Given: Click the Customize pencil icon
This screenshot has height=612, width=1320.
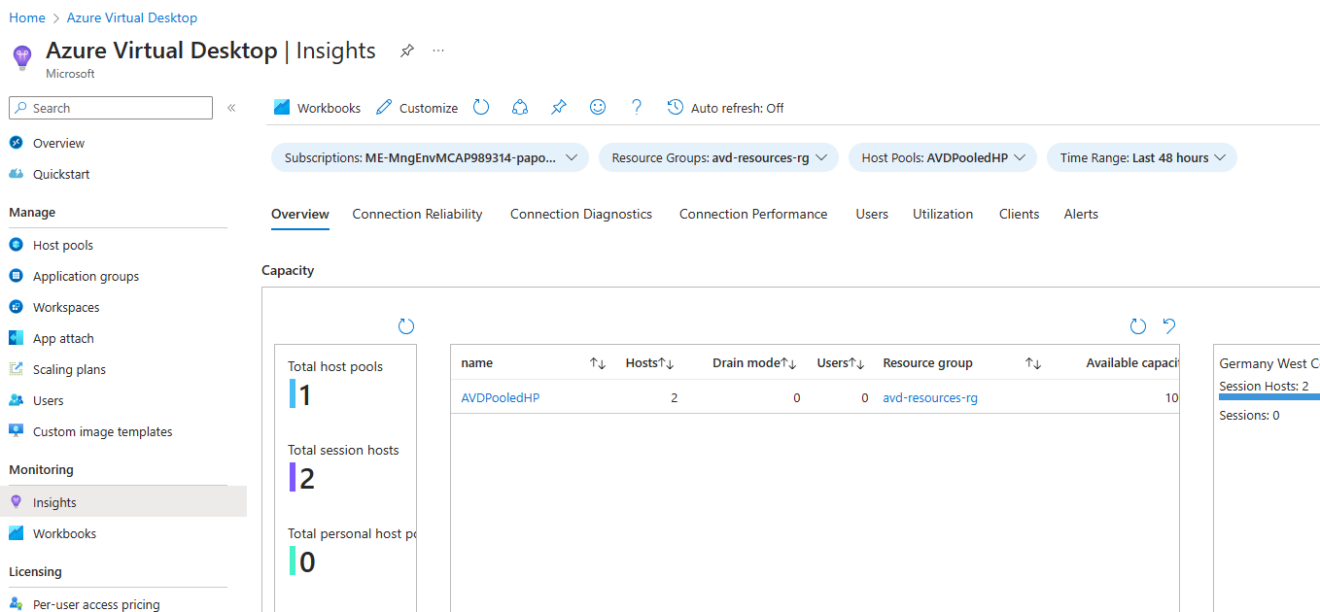Looking at the screenshot, I should [383, 107].
